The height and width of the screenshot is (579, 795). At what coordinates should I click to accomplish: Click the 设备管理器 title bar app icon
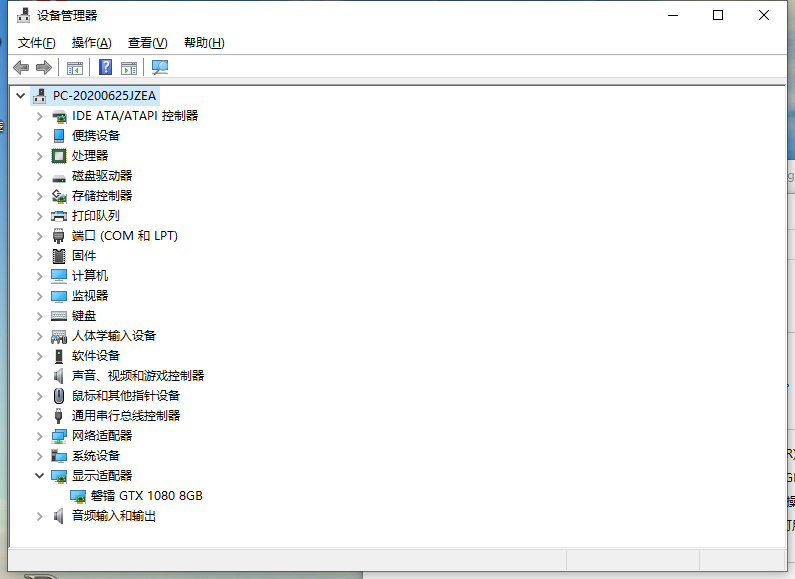(23, 15)
